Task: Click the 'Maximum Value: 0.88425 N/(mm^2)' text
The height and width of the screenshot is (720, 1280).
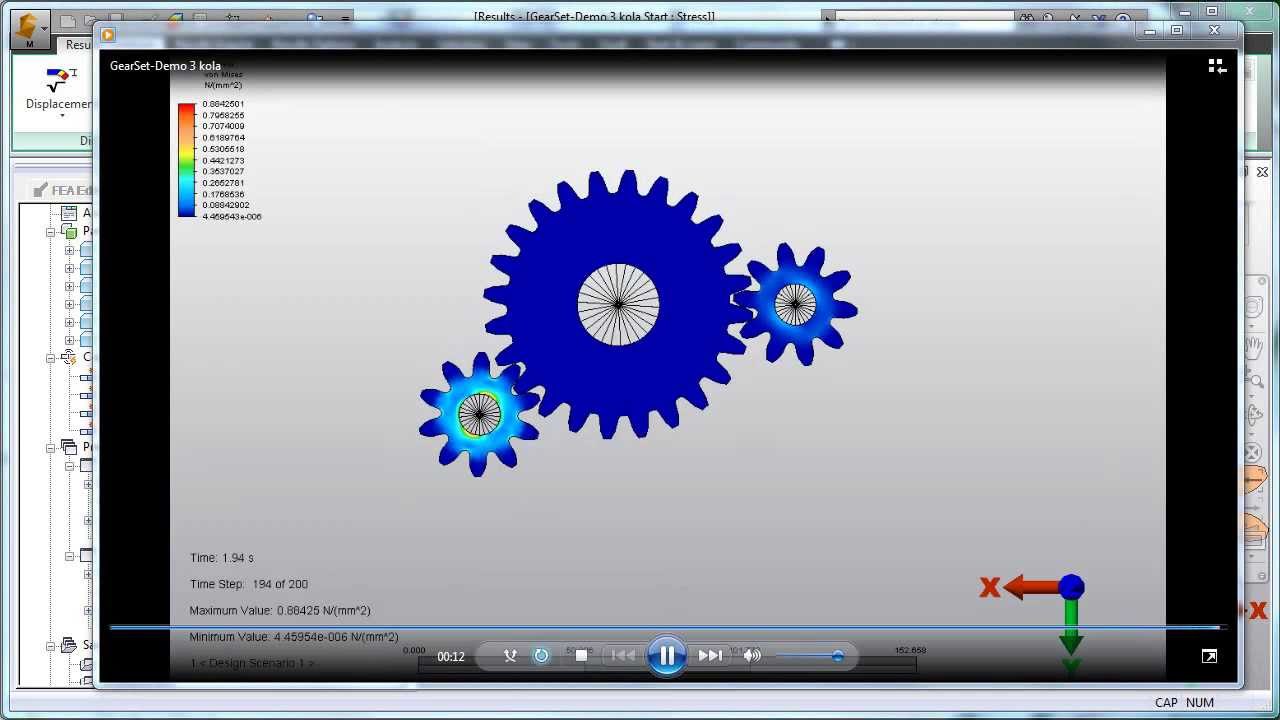Action: (280, 610)
